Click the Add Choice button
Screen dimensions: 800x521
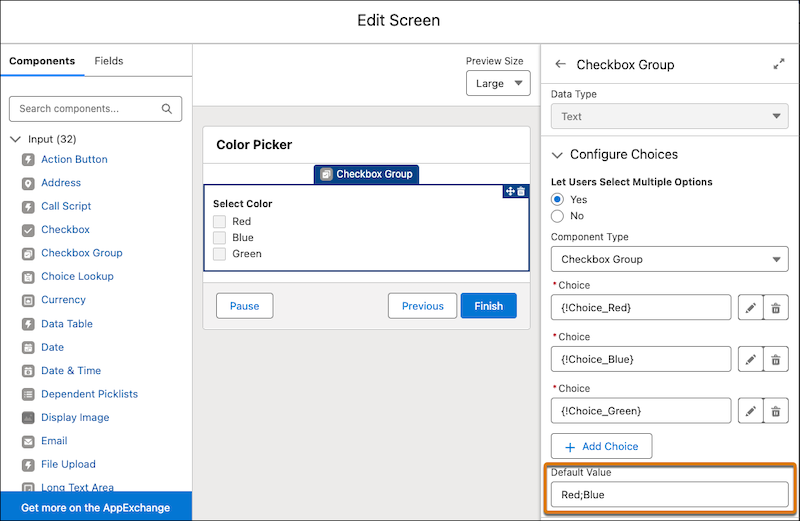click(x=601, y=446)
